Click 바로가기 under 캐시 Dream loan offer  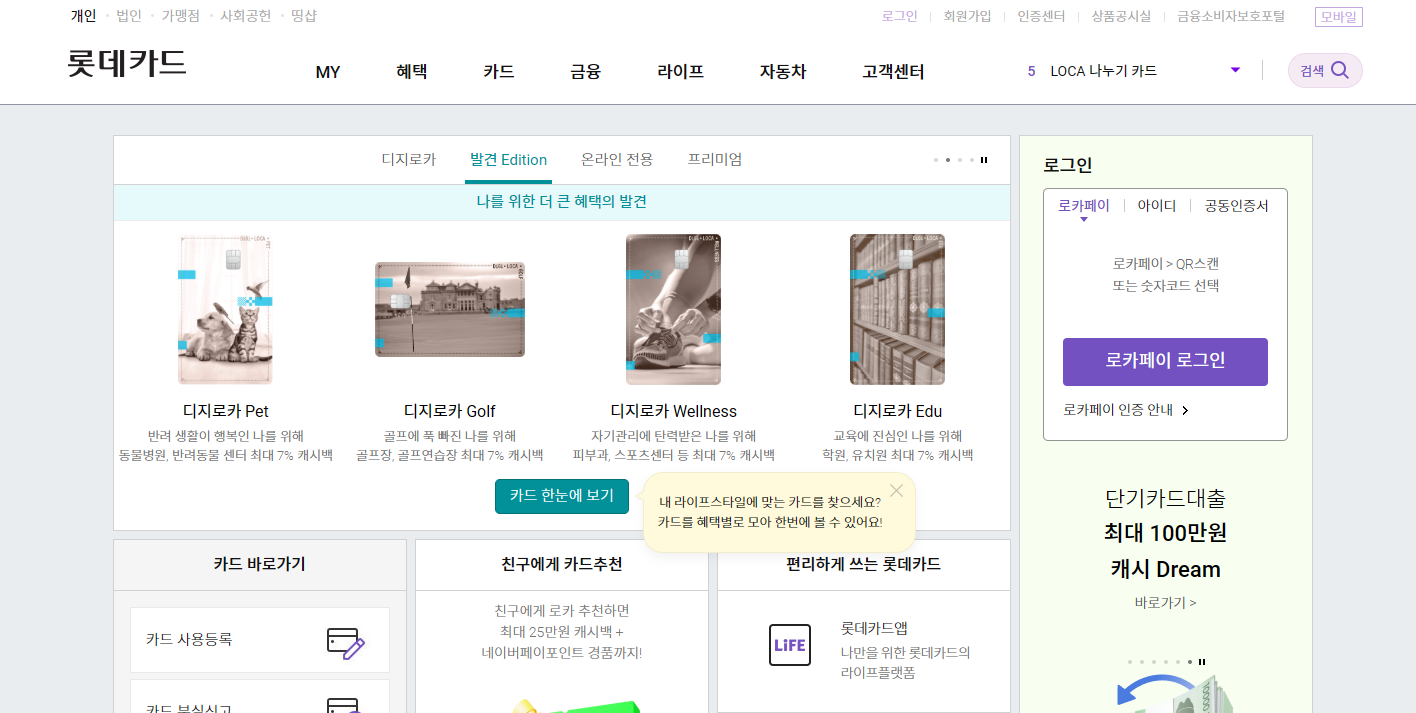pyautogui.click(x=1164, y=603)
